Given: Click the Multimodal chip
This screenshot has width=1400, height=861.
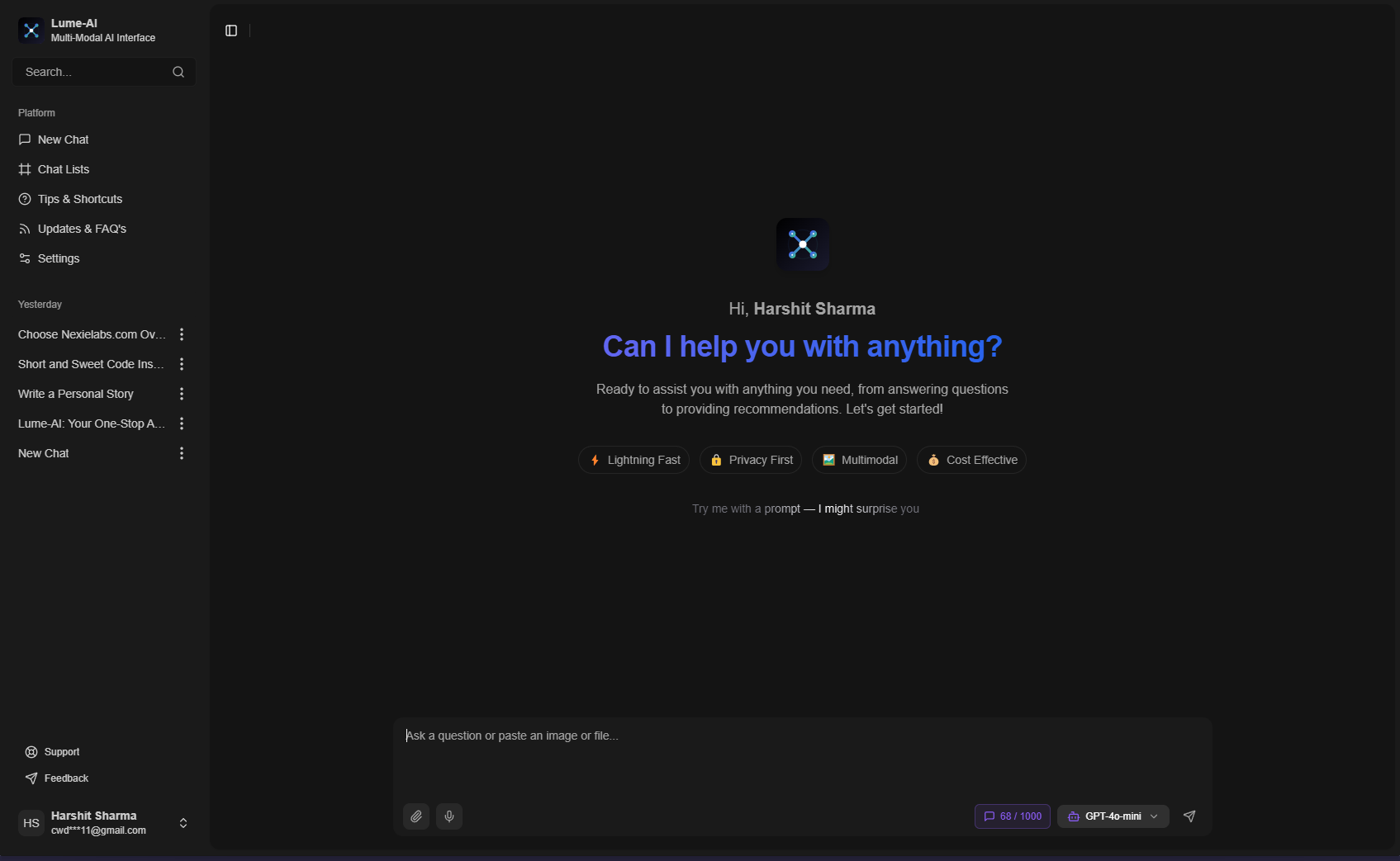Looking at the screenshot, I should point(859,460).
